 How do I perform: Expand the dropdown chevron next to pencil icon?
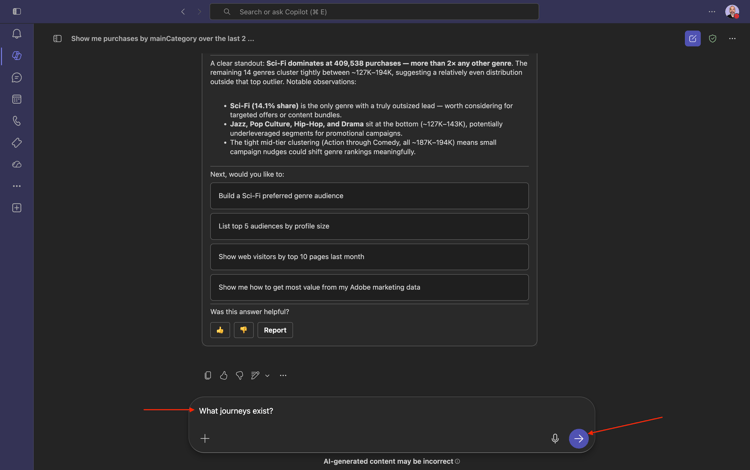(x=267, y=376)
